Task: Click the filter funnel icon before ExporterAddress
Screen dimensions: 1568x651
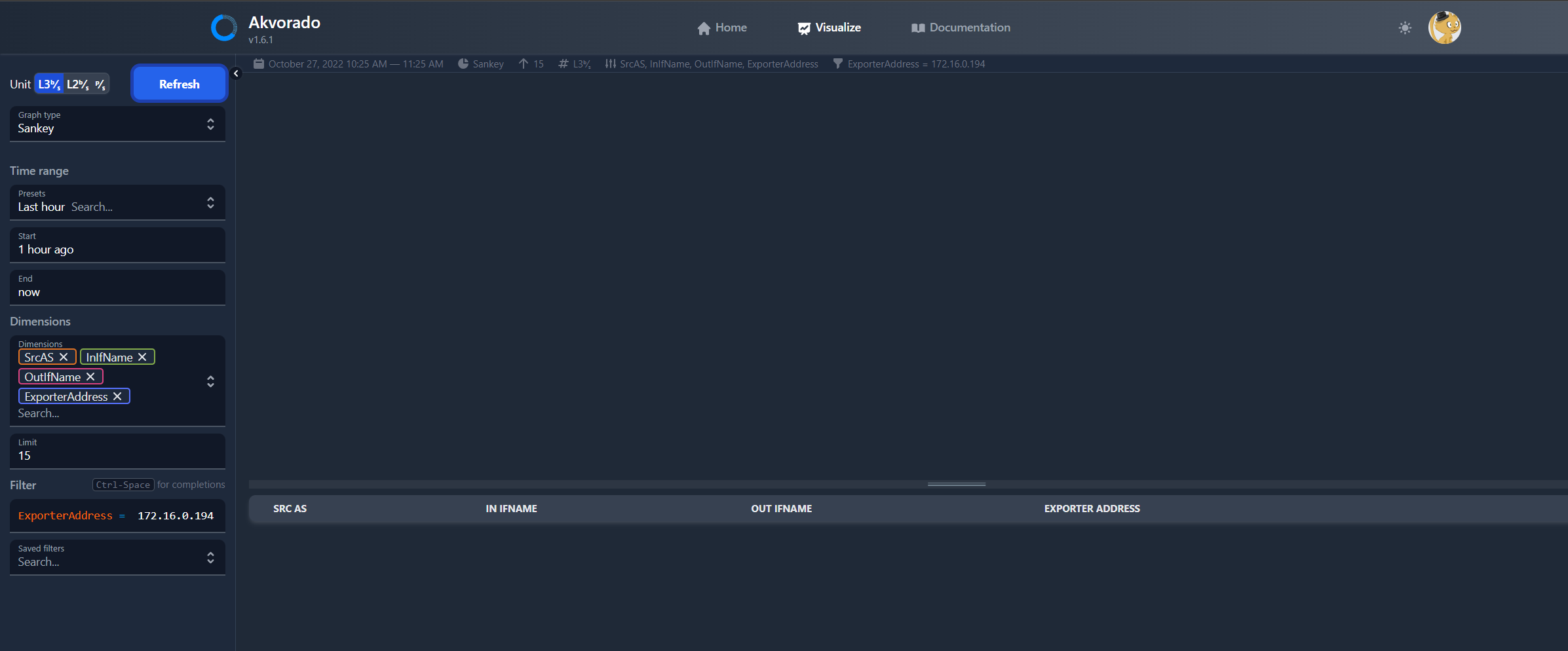Action: (837, 64)
